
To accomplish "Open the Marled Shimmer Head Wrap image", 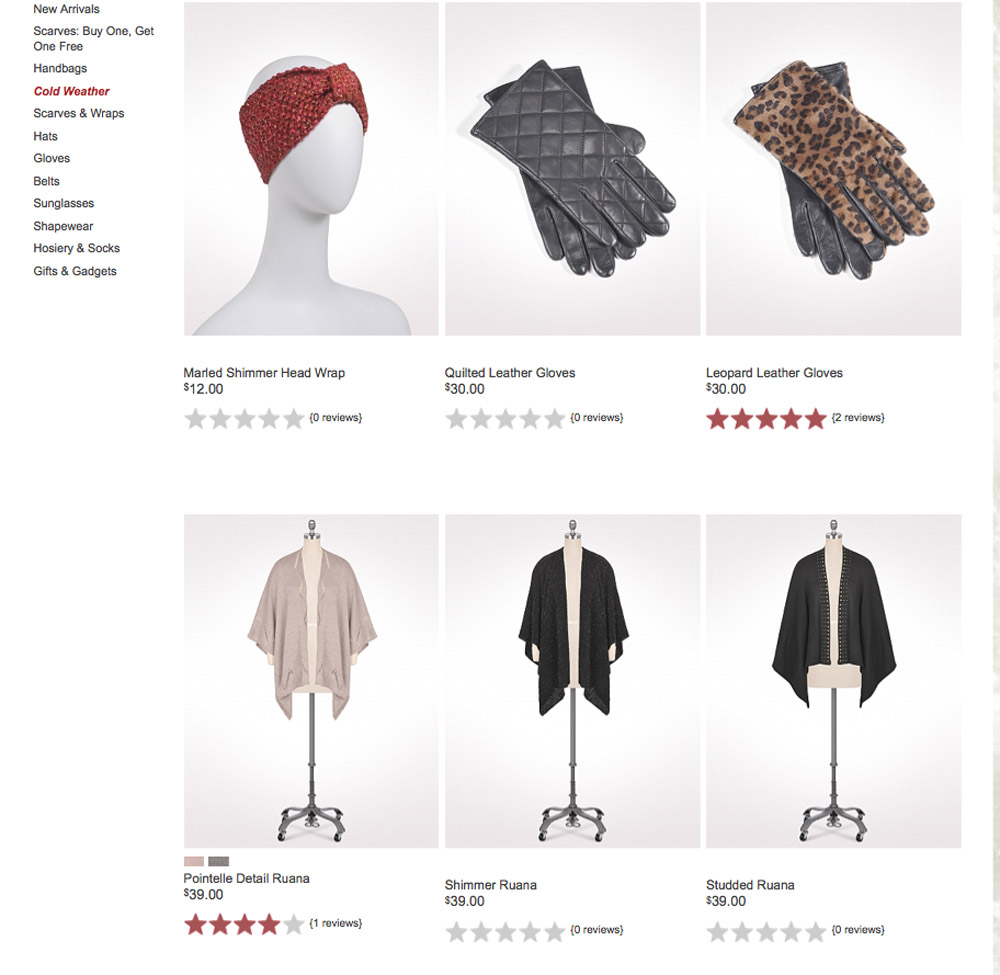I will pyautogui.click(x=311, y=169).
